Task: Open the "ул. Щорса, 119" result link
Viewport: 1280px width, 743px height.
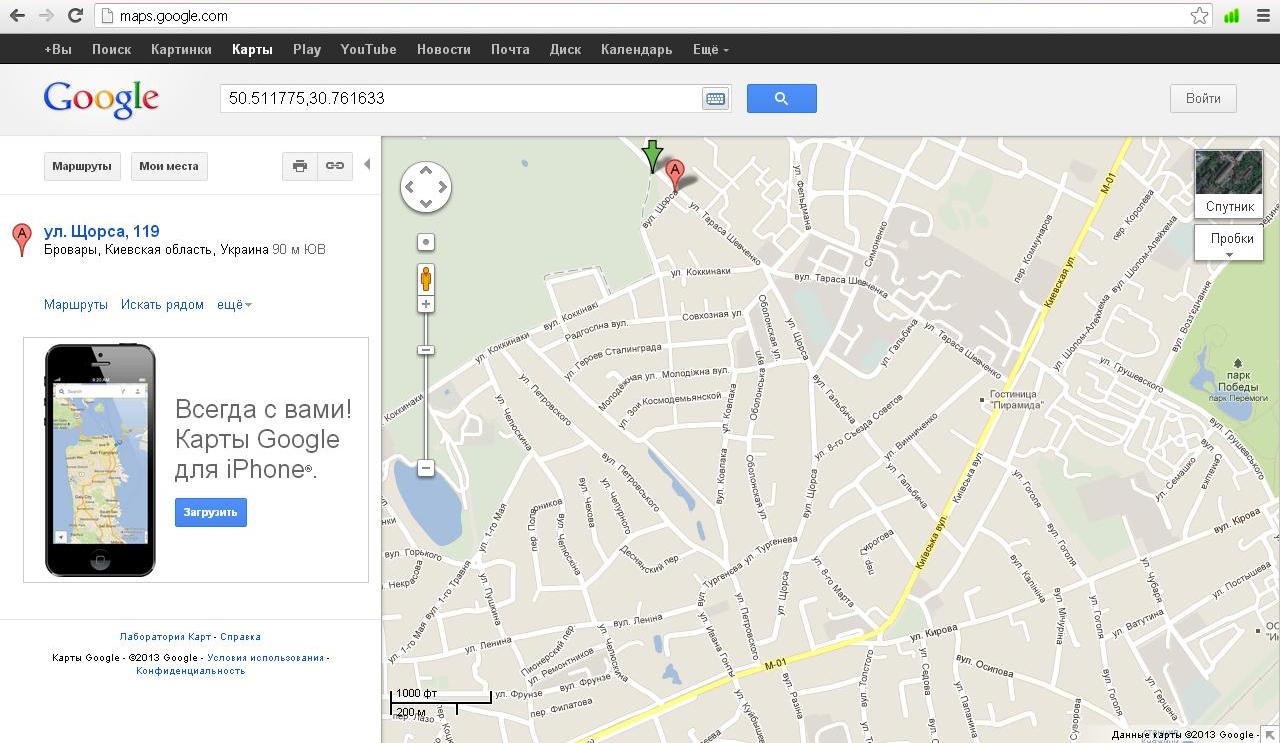Action: pos(102,231)
